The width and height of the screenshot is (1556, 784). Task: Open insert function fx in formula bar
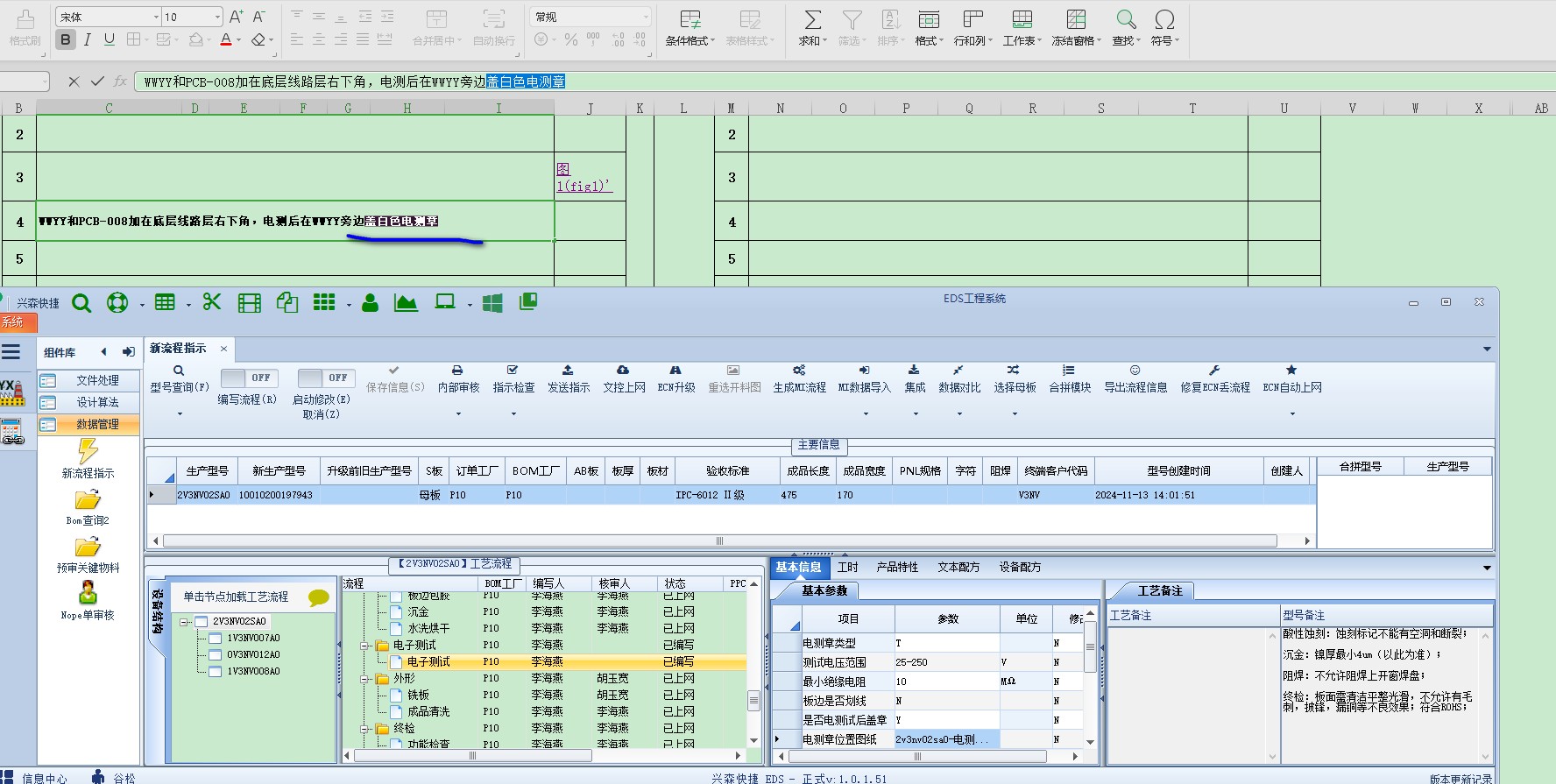tap(121, 81)
